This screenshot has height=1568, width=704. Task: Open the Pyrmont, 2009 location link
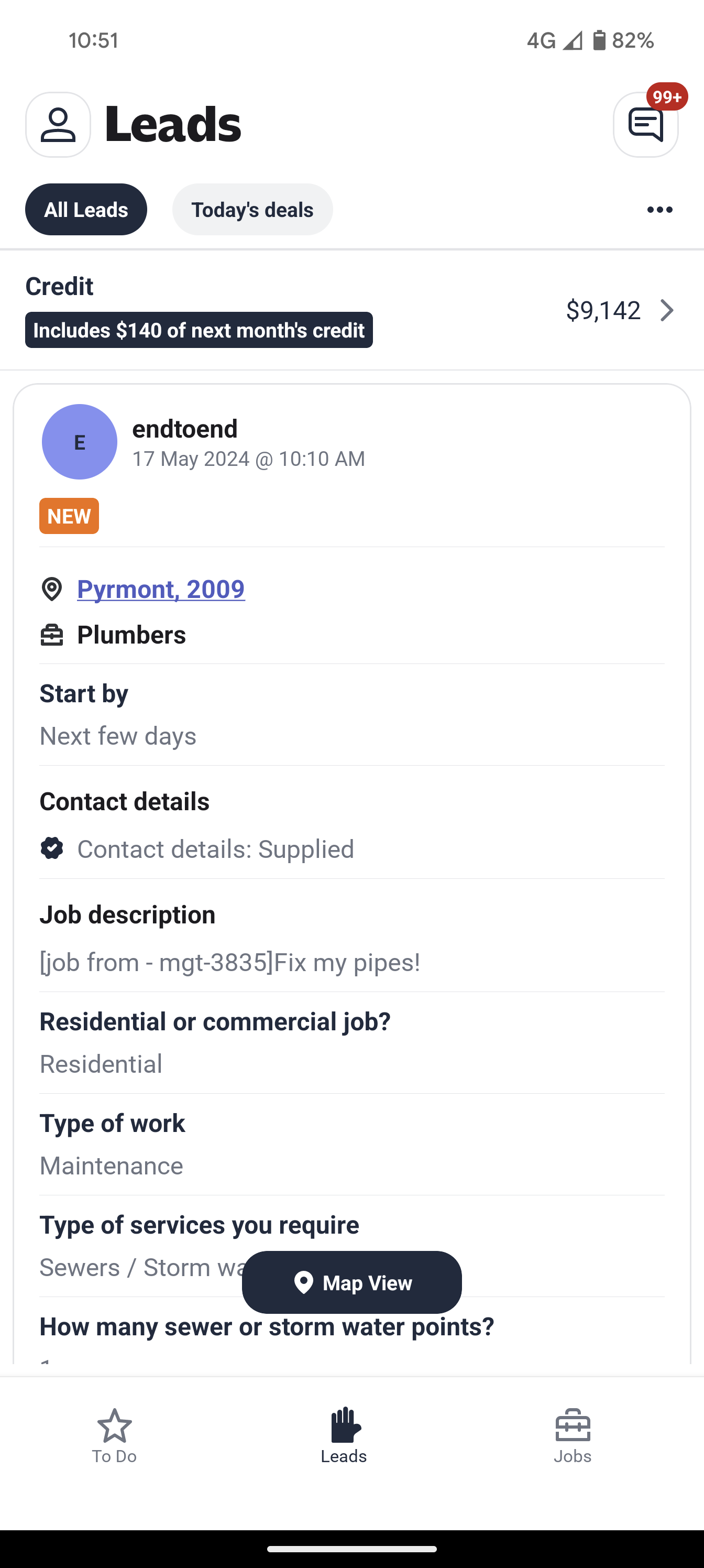(x=161, y=589)
